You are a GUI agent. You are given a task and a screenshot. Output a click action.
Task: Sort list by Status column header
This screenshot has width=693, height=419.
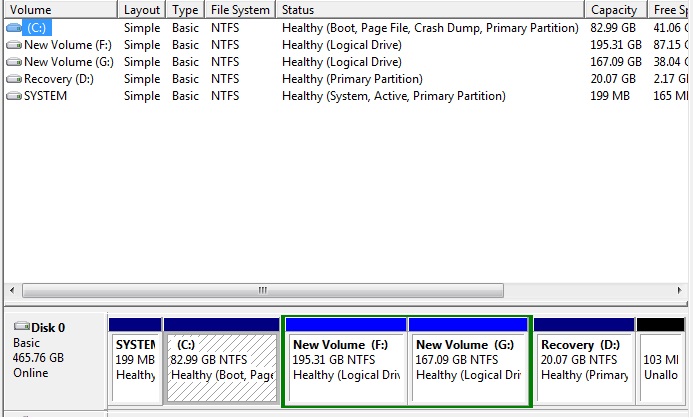point(428,9)
